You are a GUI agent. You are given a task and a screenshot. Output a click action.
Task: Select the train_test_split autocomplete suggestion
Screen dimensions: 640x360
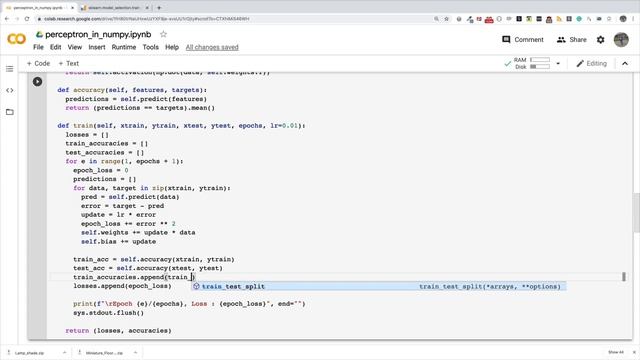379,287
